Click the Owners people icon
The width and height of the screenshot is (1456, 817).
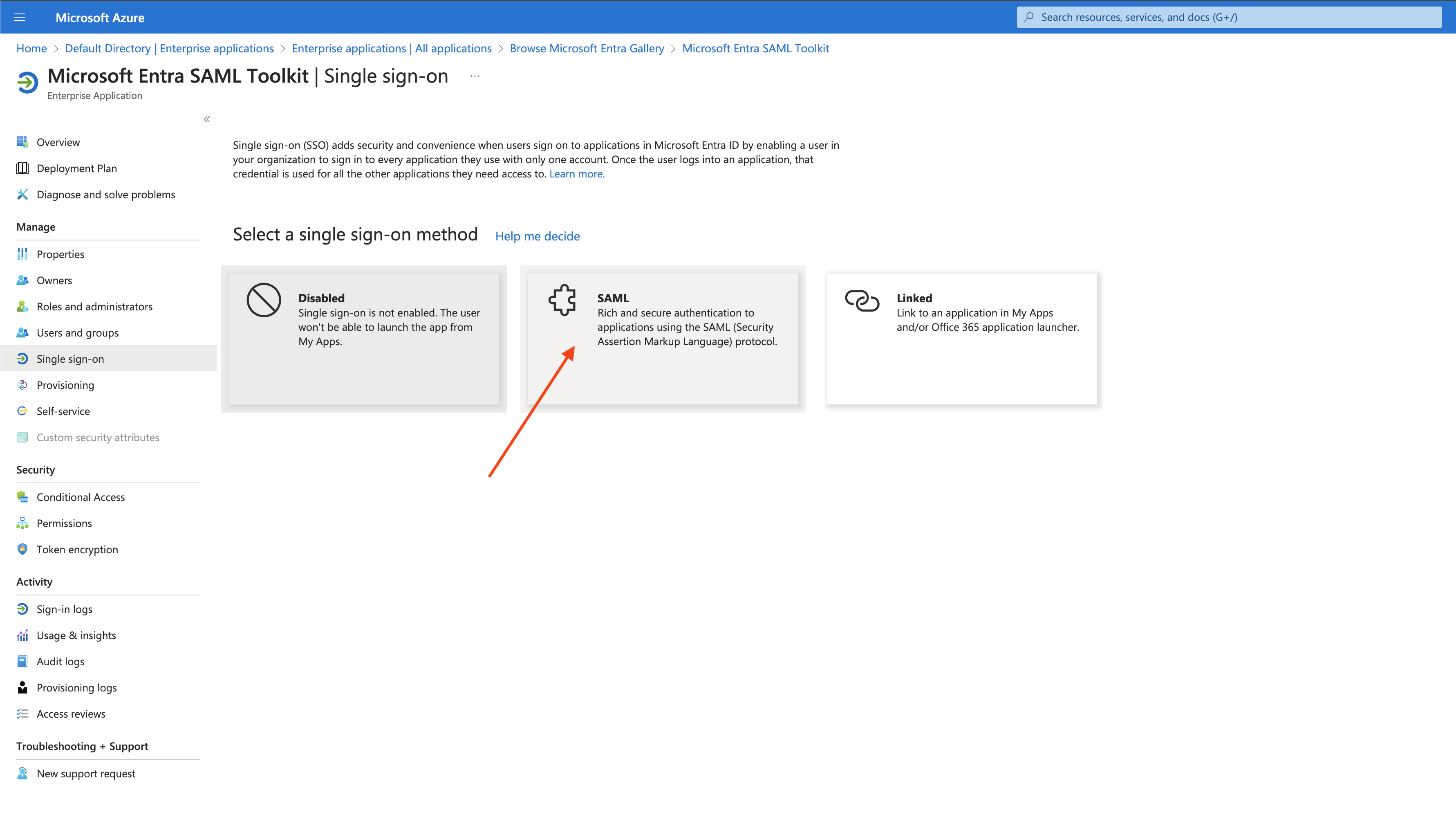[22, 281]
